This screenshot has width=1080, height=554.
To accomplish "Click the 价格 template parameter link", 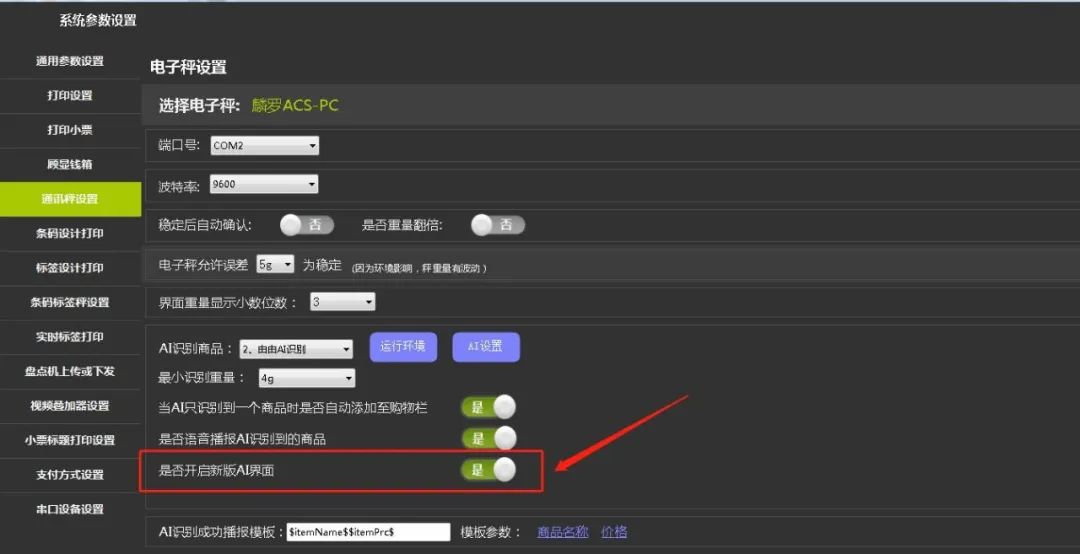I will pyautogui.click(x=614, y=532).
